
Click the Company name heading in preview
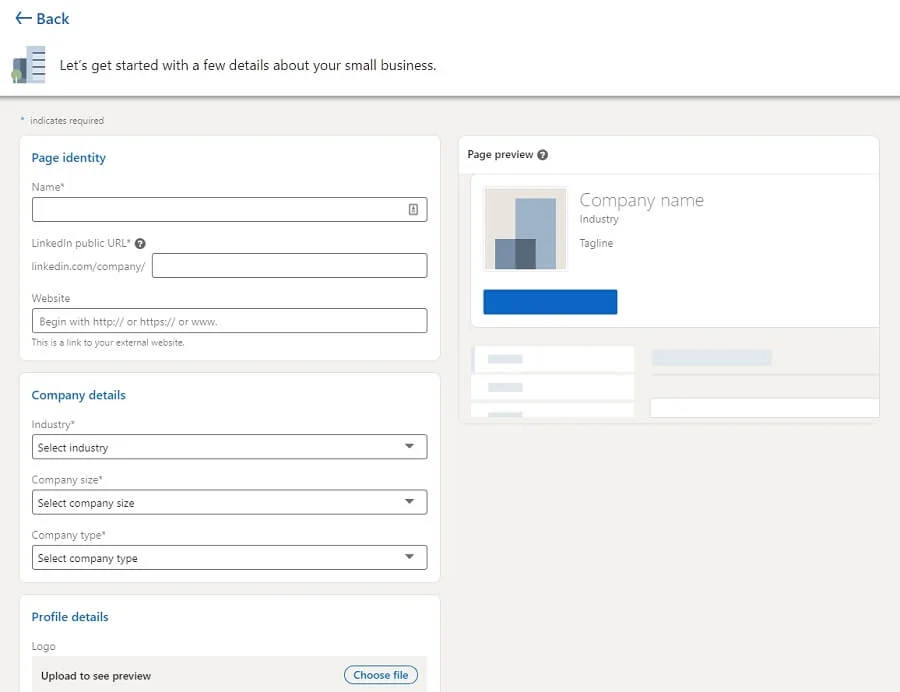641,200
